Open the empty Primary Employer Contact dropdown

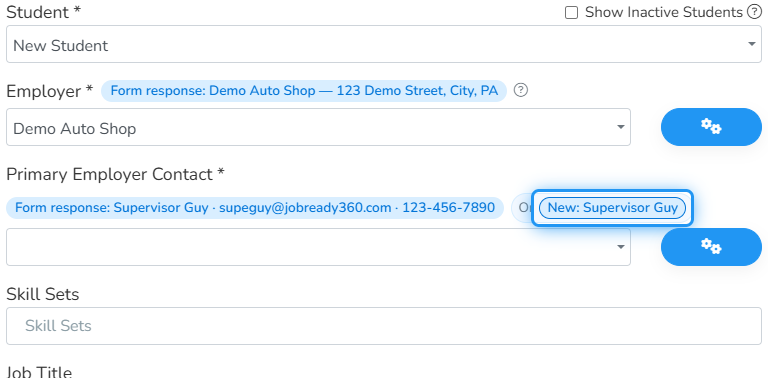(x=318, y=247)
